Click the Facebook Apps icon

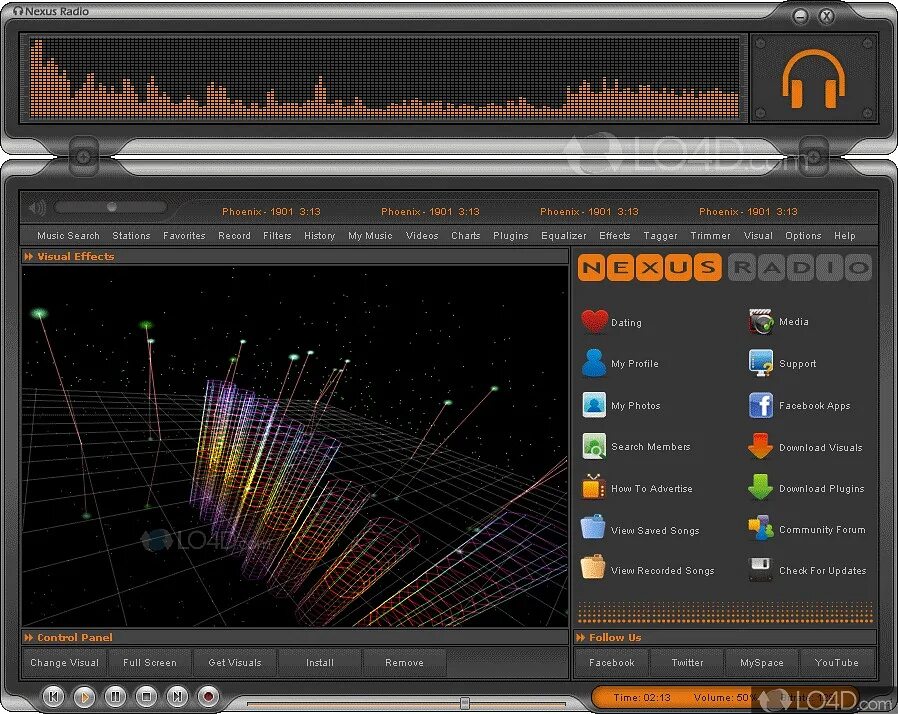[761, 405]
